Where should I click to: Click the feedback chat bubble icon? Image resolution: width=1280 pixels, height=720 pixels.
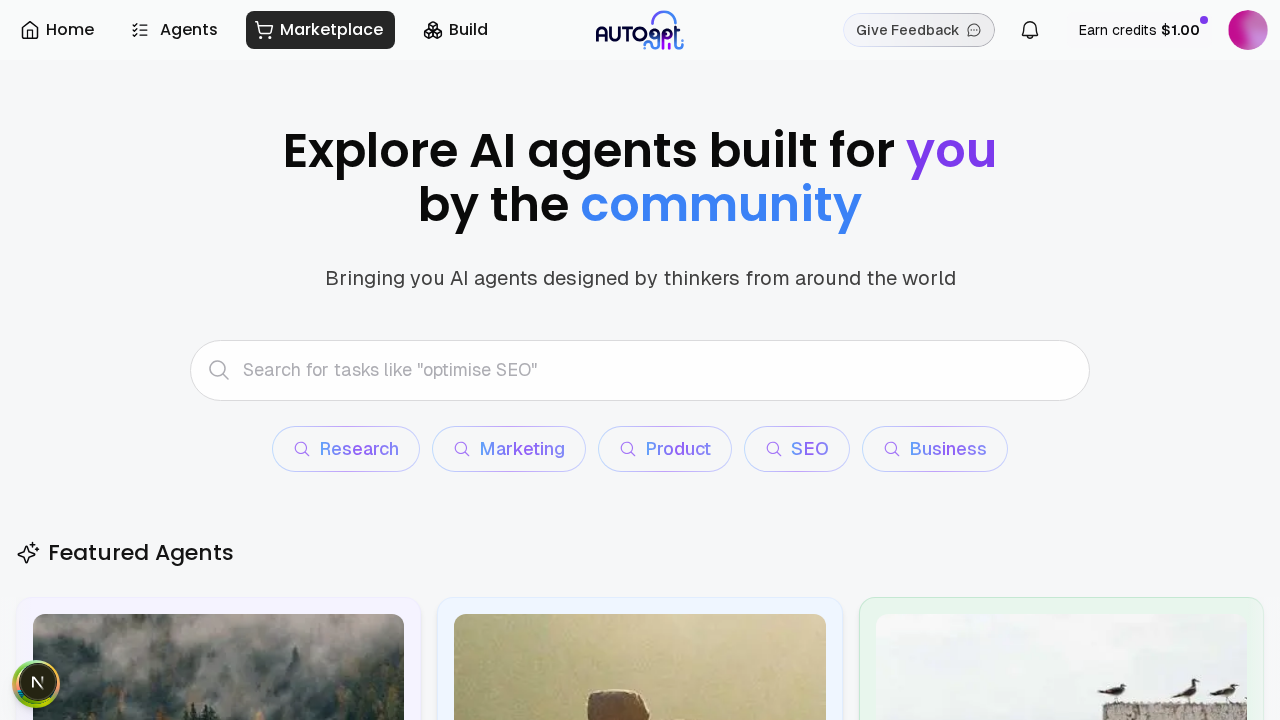[974, 30]
